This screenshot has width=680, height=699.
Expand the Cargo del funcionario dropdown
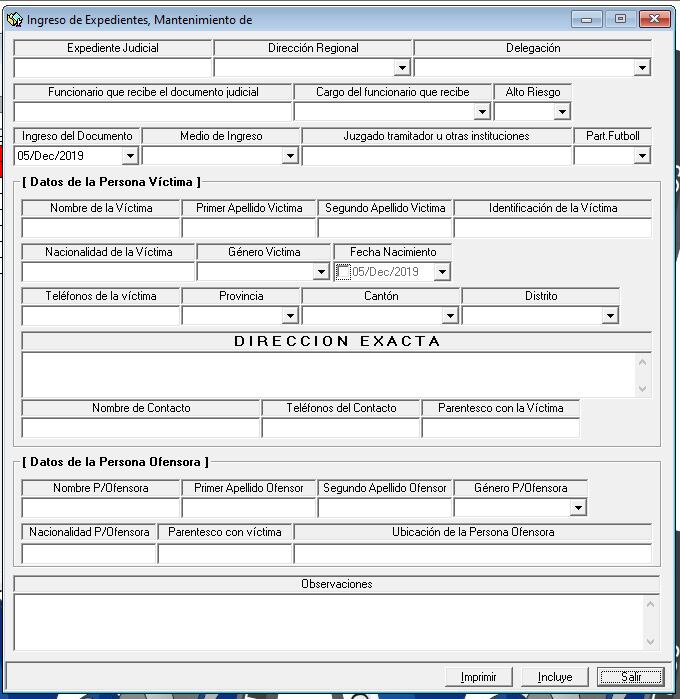click(482, 112)
